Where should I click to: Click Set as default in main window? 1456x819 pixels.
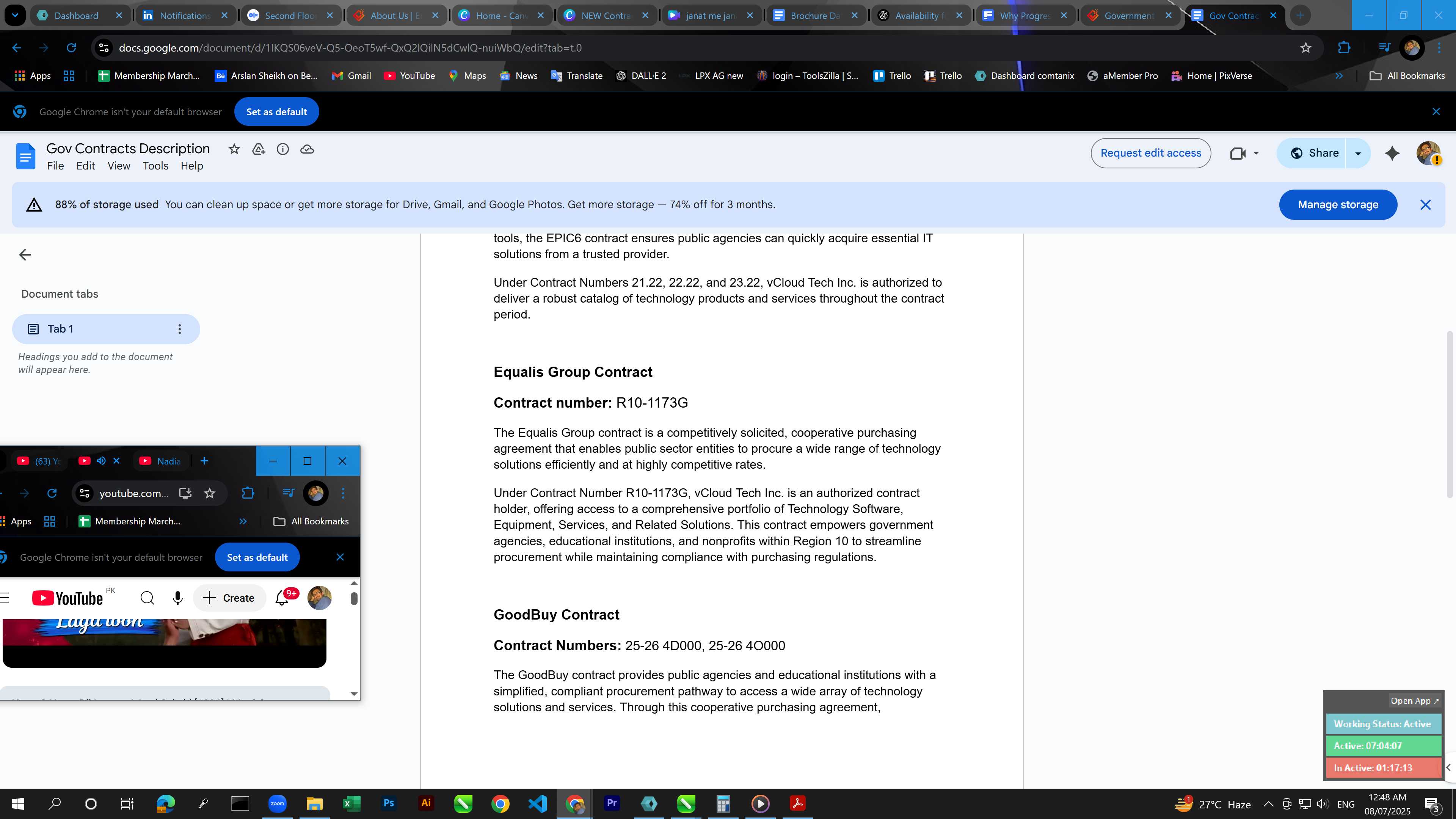click(276, 112)
